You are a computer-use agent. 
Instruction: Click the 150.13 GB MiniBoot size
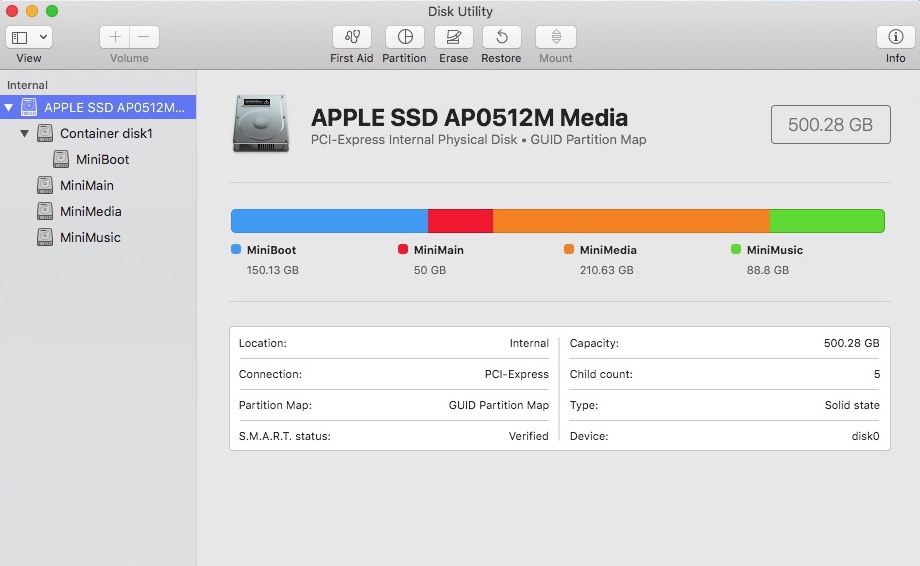click(273, 270)
